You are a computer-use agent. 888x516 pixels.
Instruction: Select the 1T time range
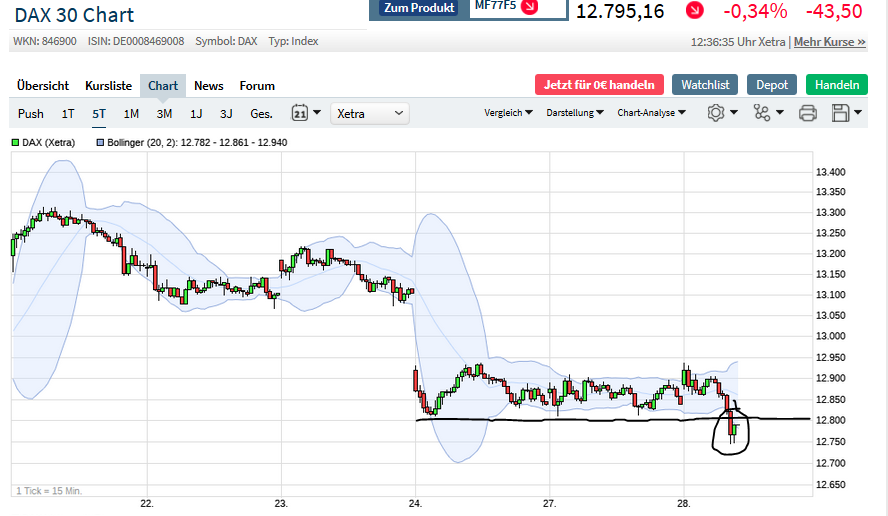(x=68, y=114)
